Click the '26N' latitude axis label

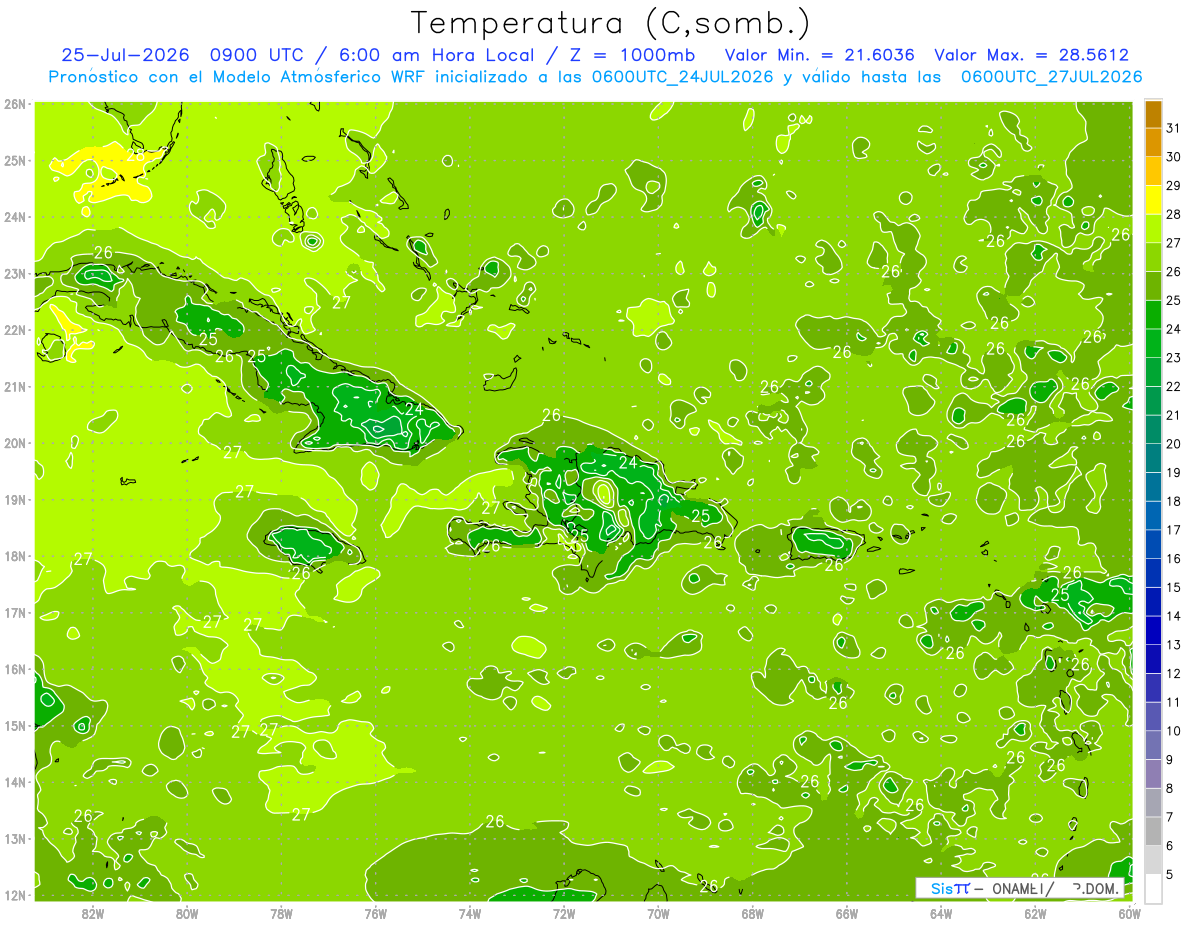click(x=15, y=104)
